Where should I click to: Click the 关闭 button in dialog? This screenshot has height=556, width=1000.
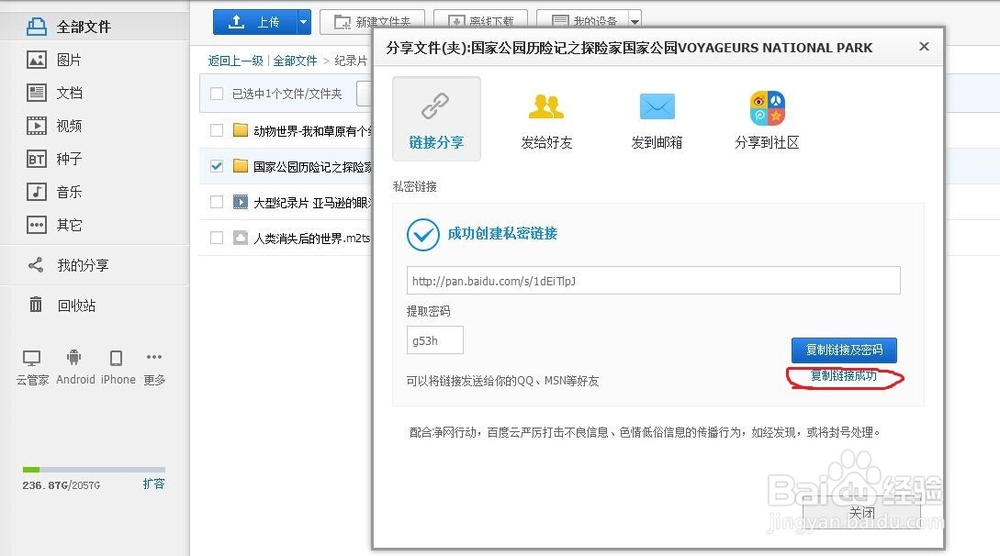862,513
